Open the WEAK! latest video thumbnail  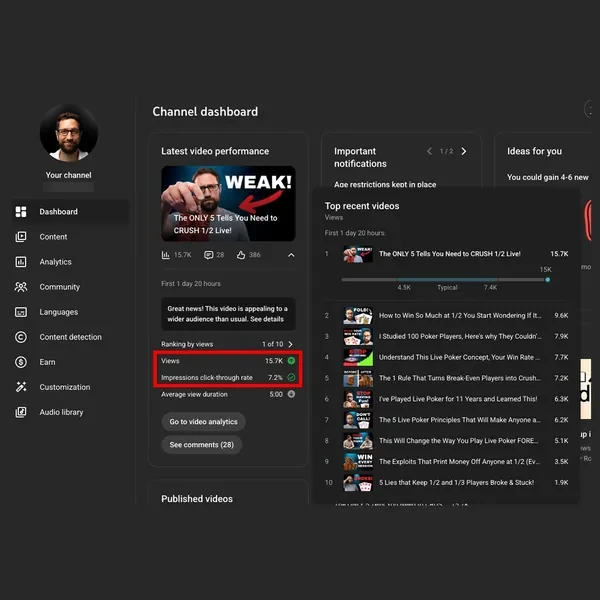click(228, 203)
